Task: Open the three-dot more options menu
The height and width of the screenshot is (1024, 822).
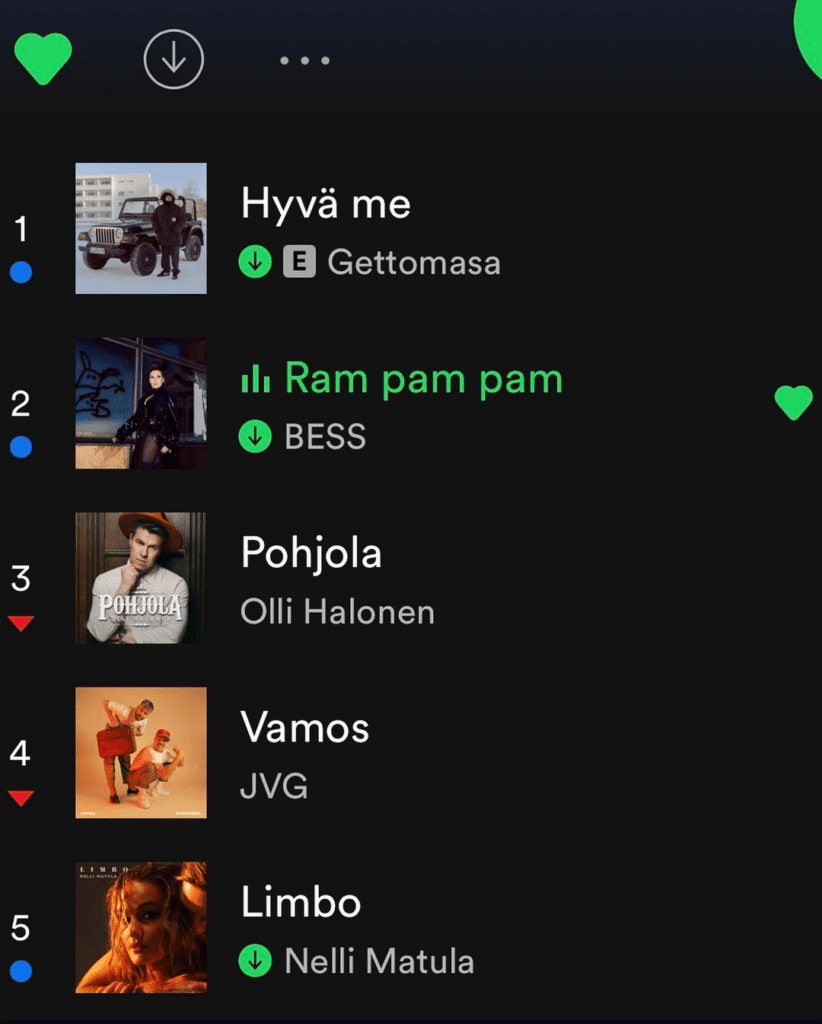Action: (x=304, y=61)
